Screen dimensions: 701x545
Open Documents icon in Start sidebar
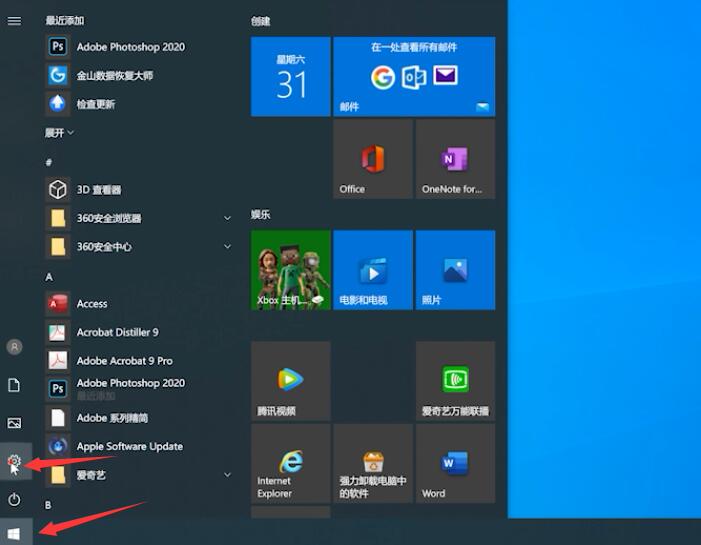(14, 385)
